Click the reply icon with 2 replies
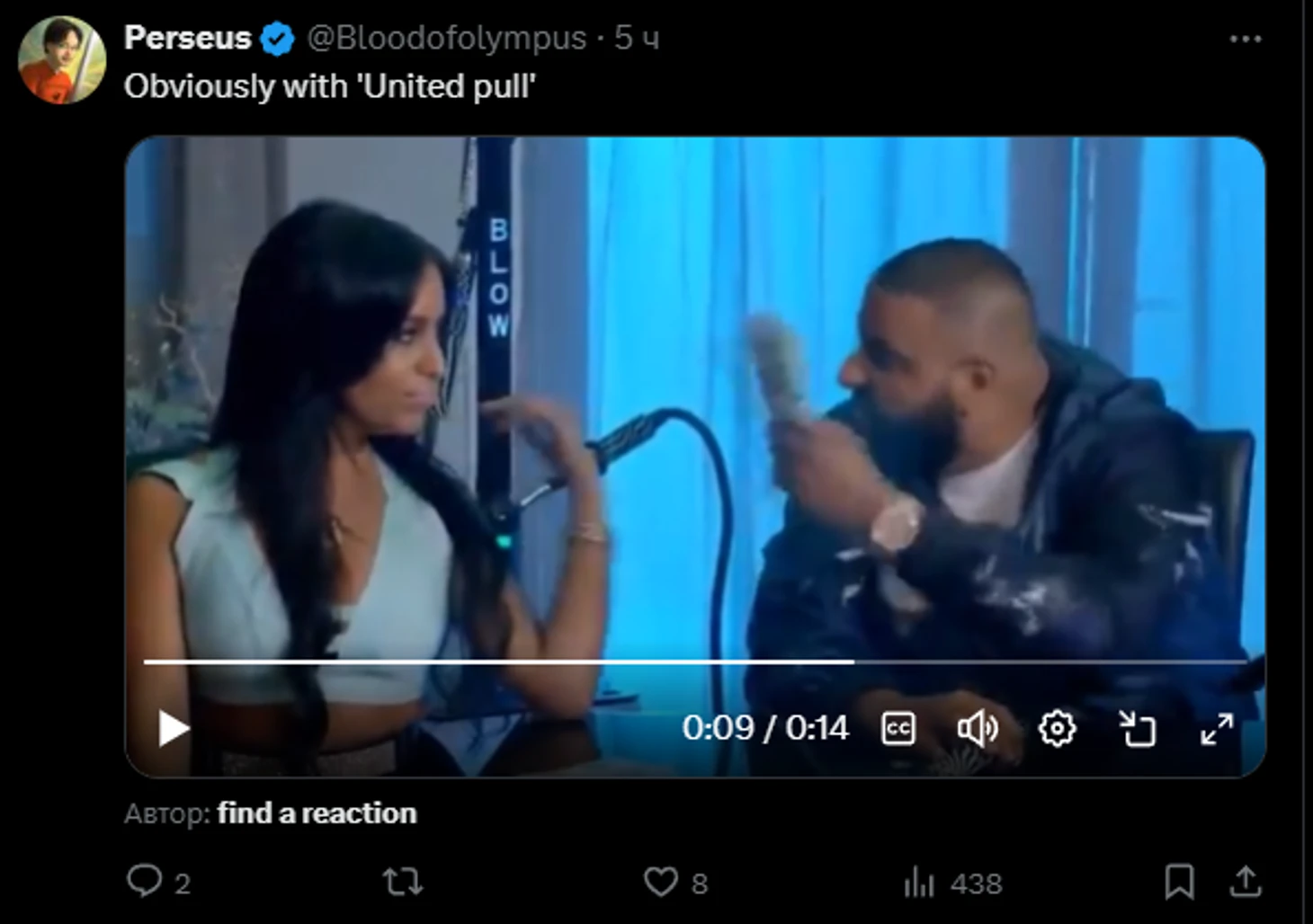1313x924 pixels. coord(145,881)
